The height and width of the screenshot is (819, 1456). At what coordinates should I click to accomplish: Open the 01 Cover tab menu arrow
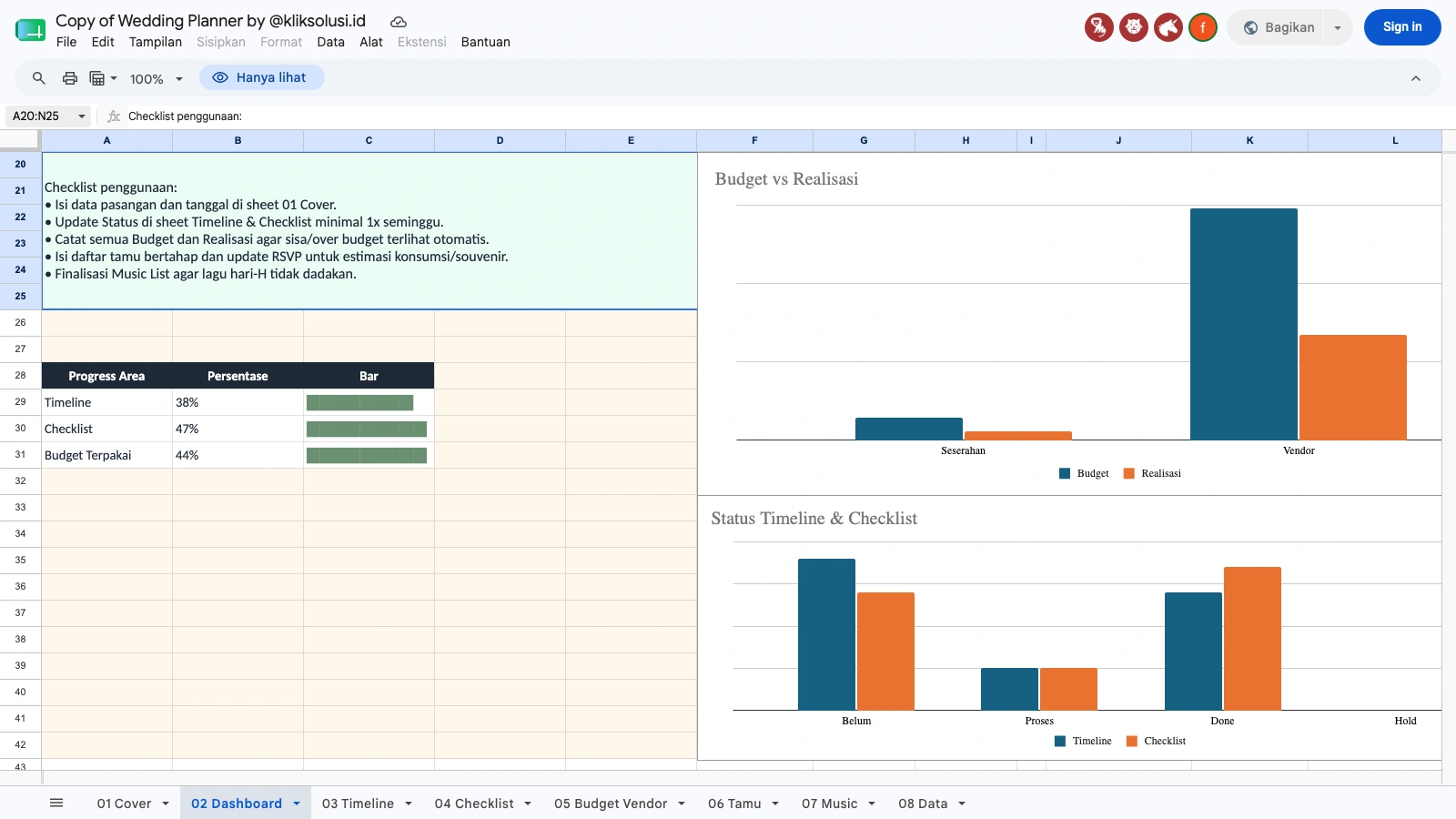[166, 804]
